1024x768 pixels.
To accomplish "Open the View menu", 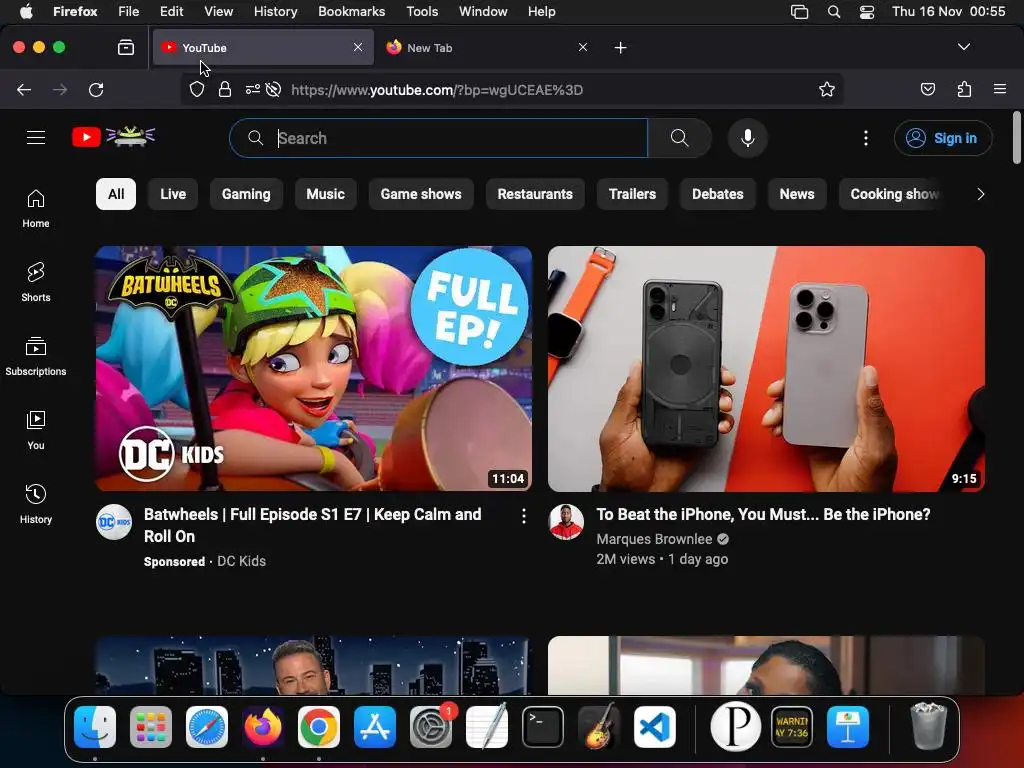I will [x=218, y=11].
